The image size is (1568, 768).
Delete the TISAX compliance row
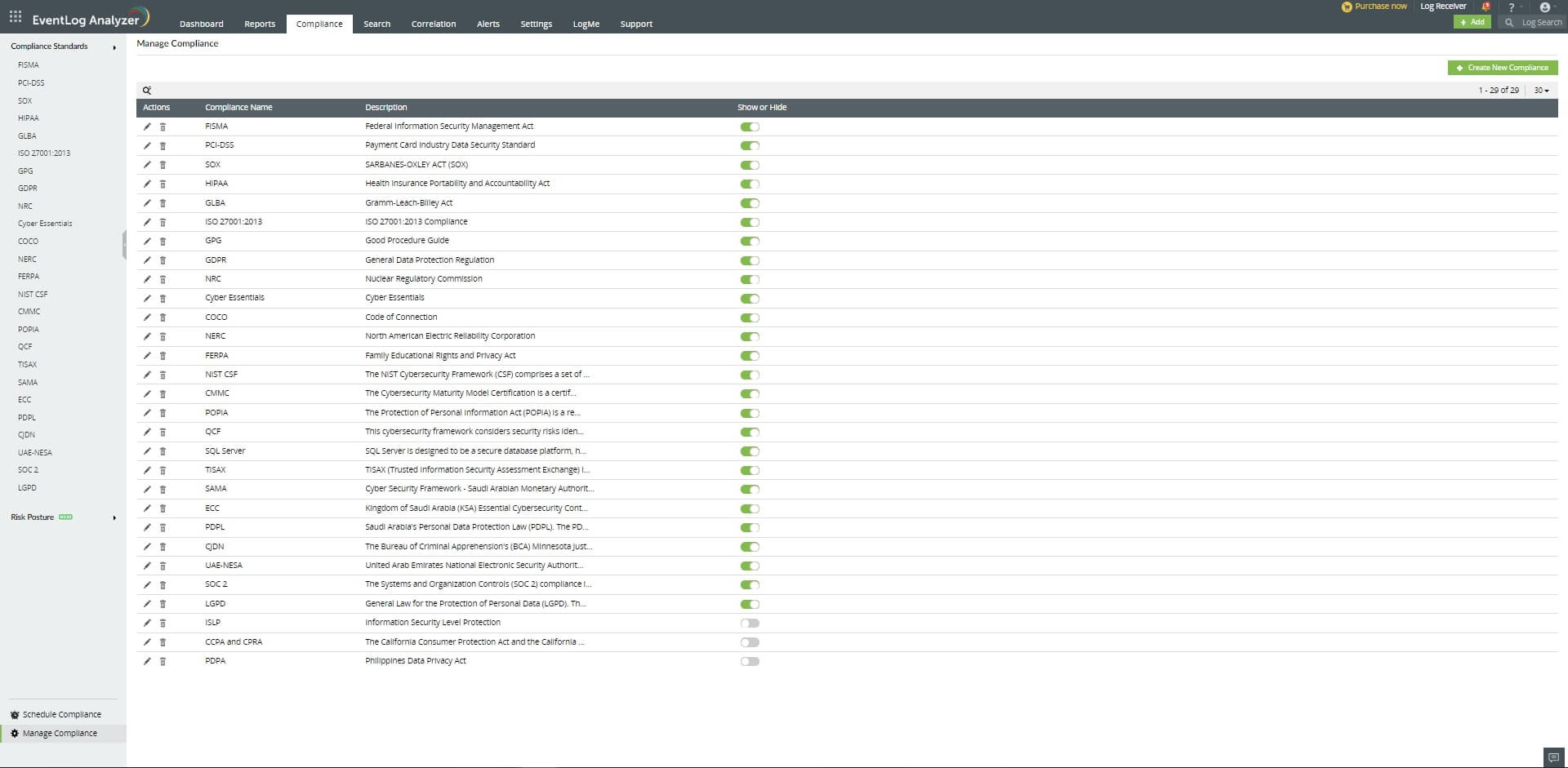pyautogui.click(x=163, y=470)
